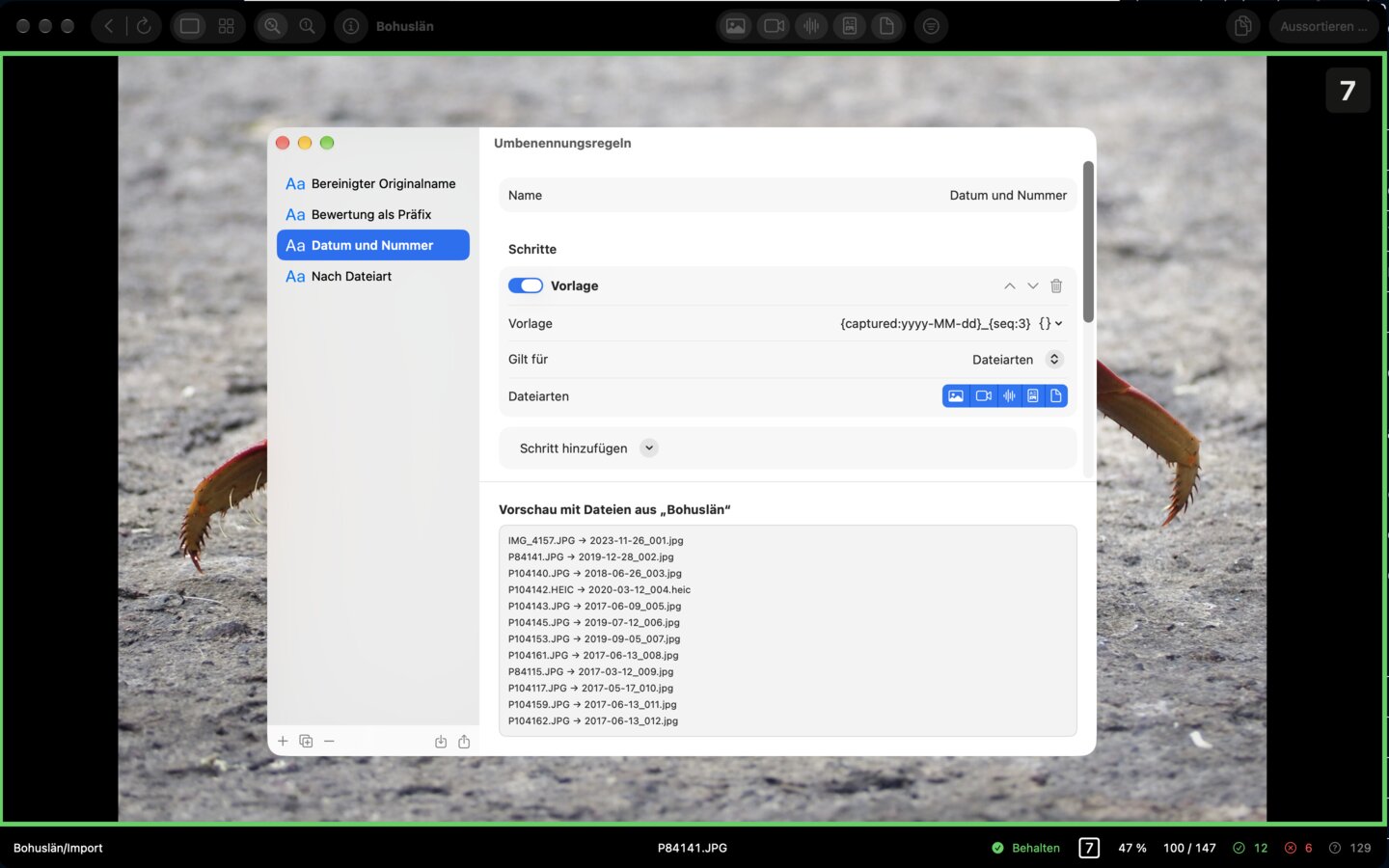The image size is (1389, 868).
Task: Edit the Name field Datum und Nummer
Action: tap(1008, 195)
